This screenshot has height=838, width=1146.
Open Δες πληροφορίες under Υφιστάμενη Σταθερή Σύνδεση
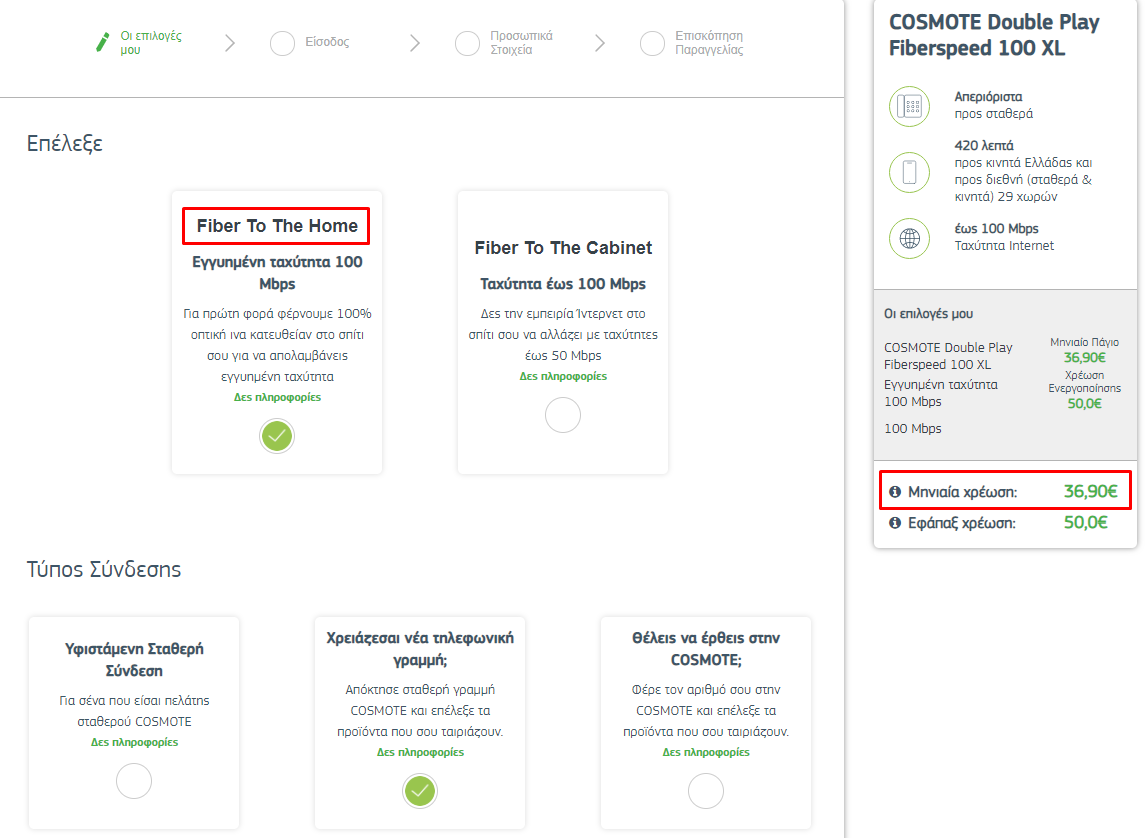tap(134, 742)
